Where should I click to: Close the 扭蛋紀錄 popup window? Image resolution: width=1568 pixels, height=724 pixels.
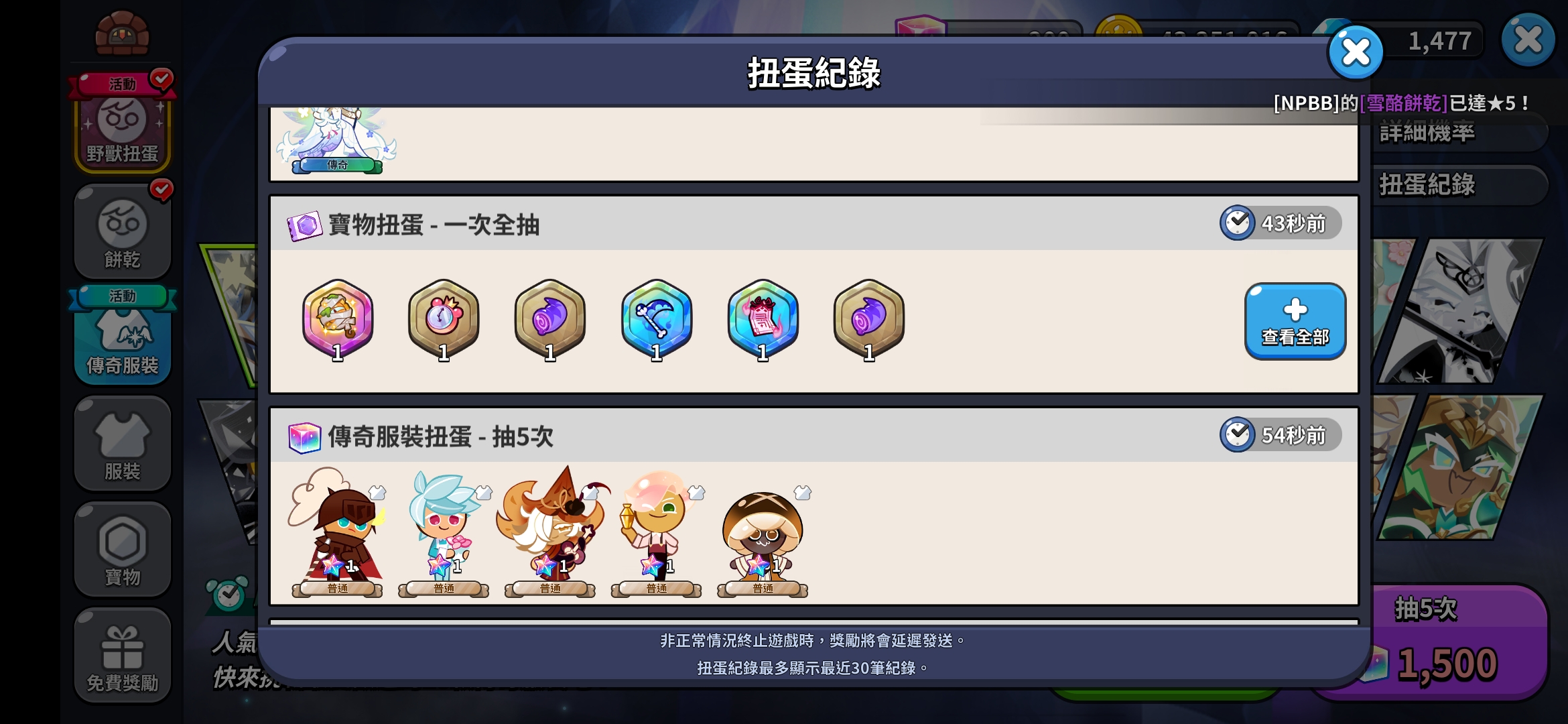[1356, 52]
